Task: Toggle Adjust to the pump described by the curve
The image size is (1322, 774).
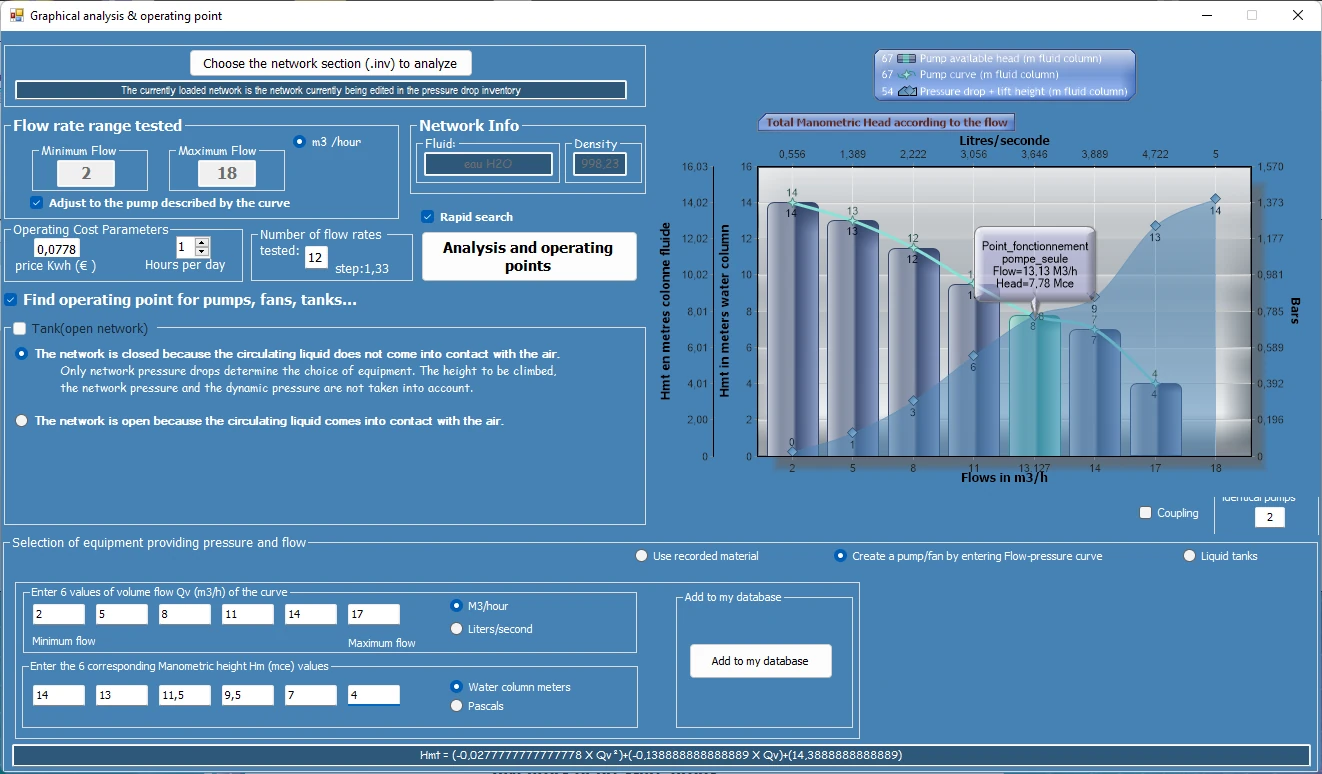Action: [37, 203]
